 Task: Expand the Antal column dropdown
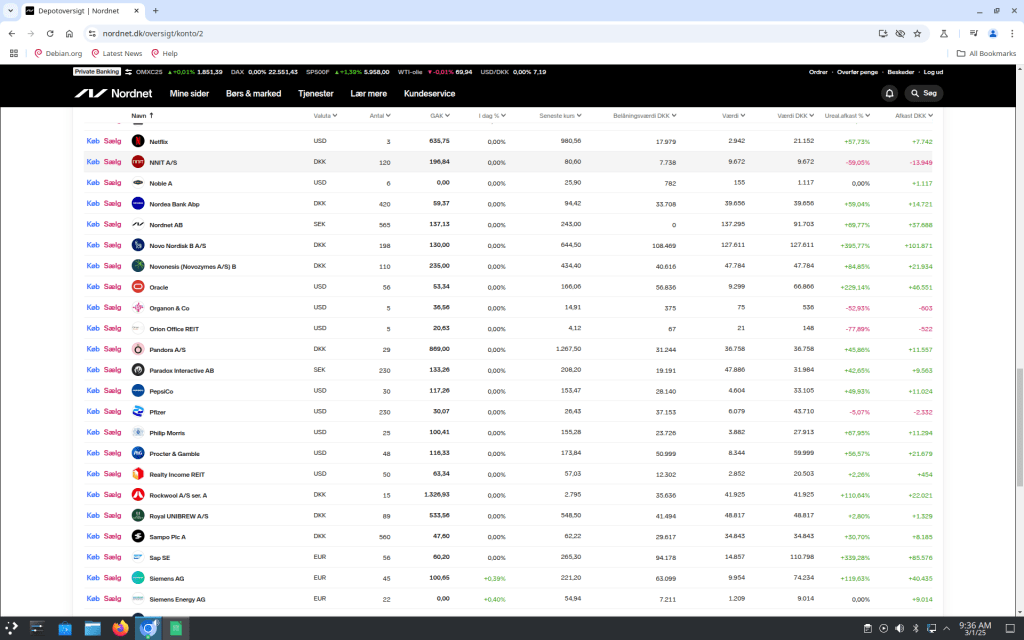coord(390,116)
